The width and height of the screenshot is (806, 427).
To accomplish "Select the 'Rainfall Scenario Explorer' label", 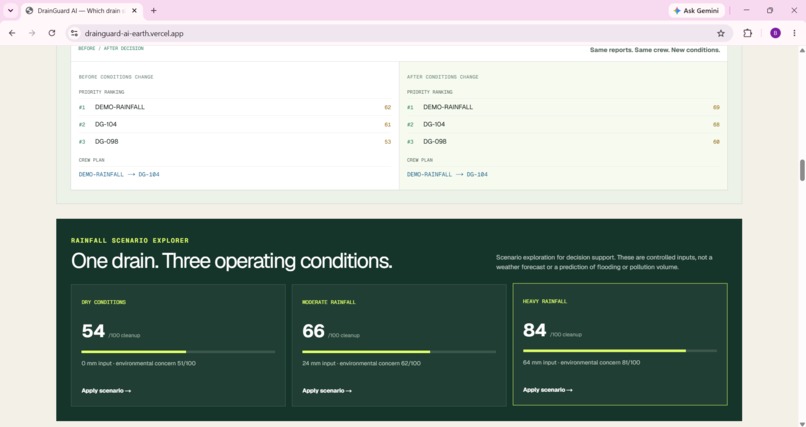I will [130, 240].
